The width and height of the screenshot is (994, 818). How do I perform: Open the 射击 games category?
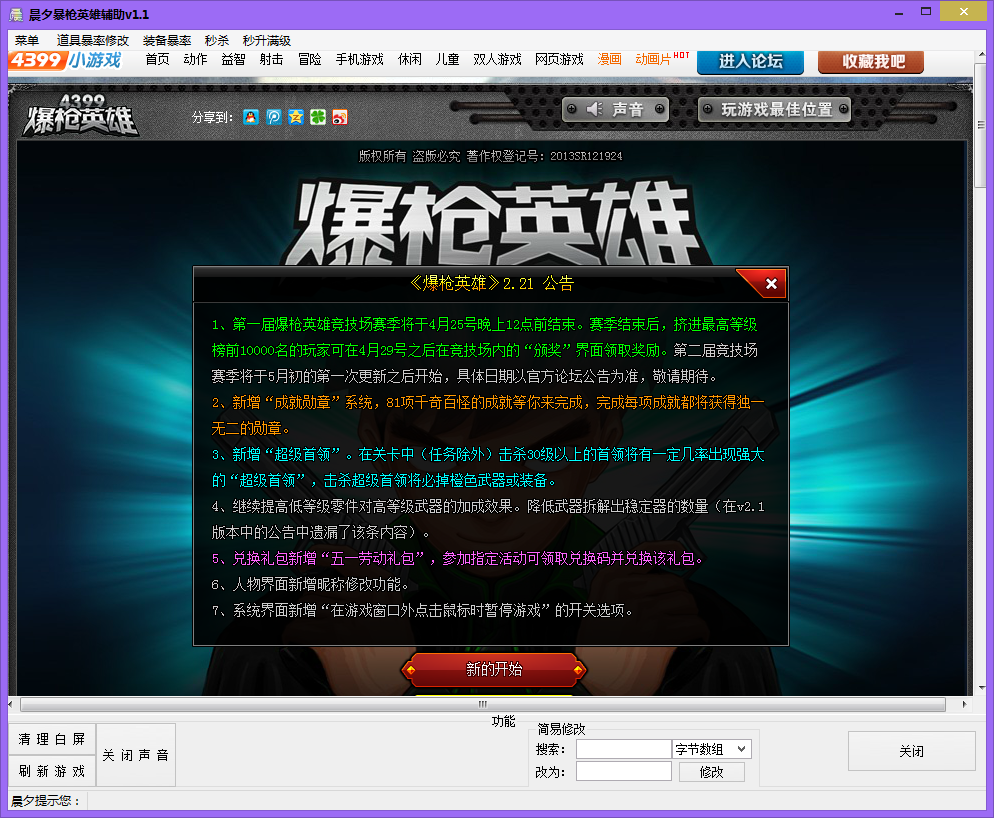[271, 60]
